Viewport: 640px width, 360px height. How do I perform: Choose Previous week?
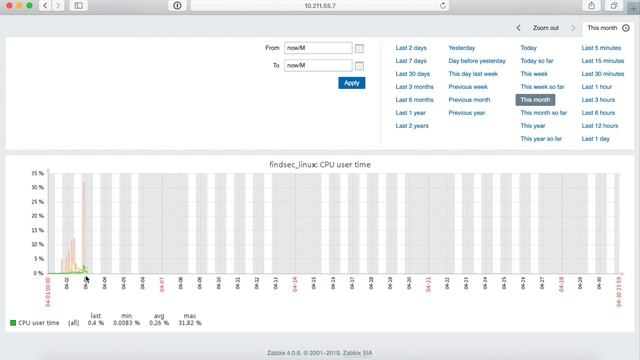468,87
